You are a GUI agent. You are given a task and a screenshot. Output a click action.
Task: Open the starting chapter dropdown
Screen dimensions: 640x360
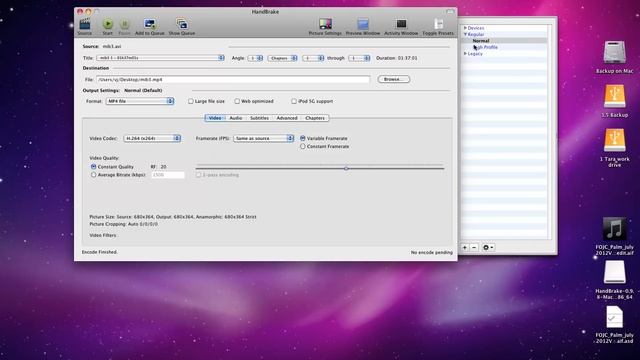tap(313, 58)
